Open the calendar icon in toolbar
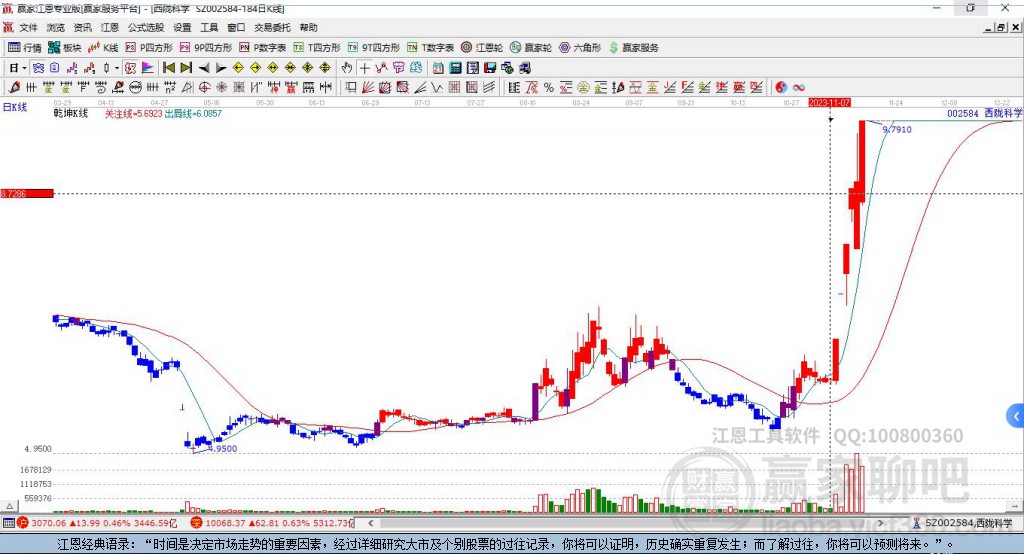1024x554 pixels. pyautogui.click(x=438, y=68)
